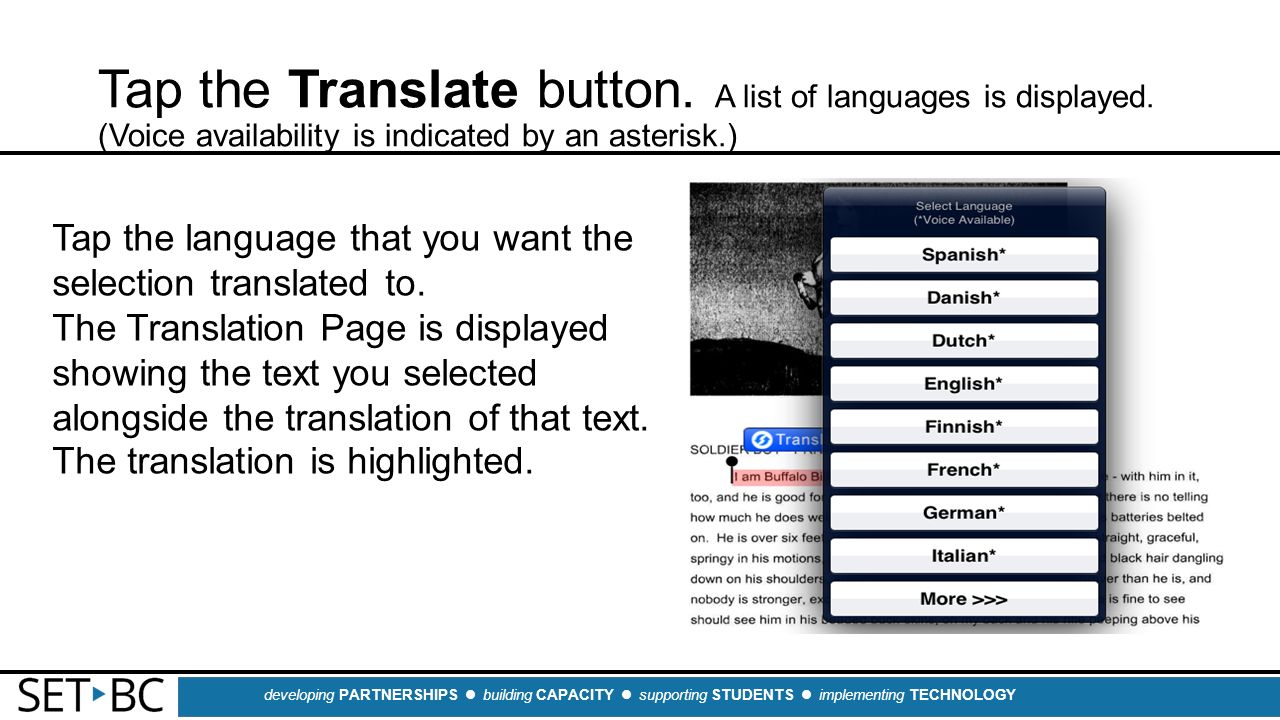The height and width of the screenshot is (720, 1280).
Task: Choose Finnish* from the list
Action: (x=964, y=427)
